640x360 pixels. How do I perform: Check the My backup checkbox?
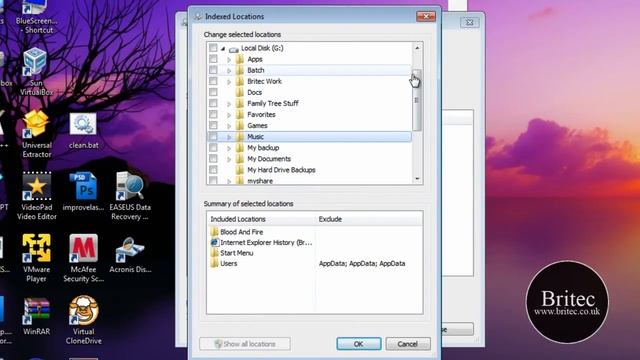pyautogui.click(x=213, y=147)
